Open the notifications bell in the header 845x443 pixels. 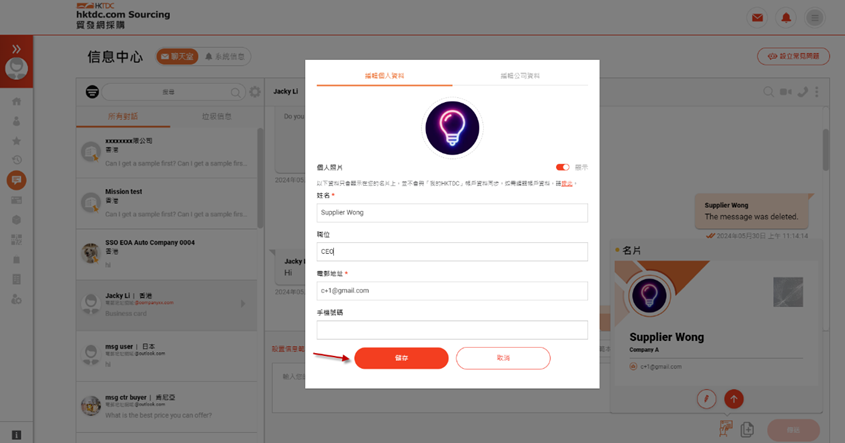pos(786,18)
